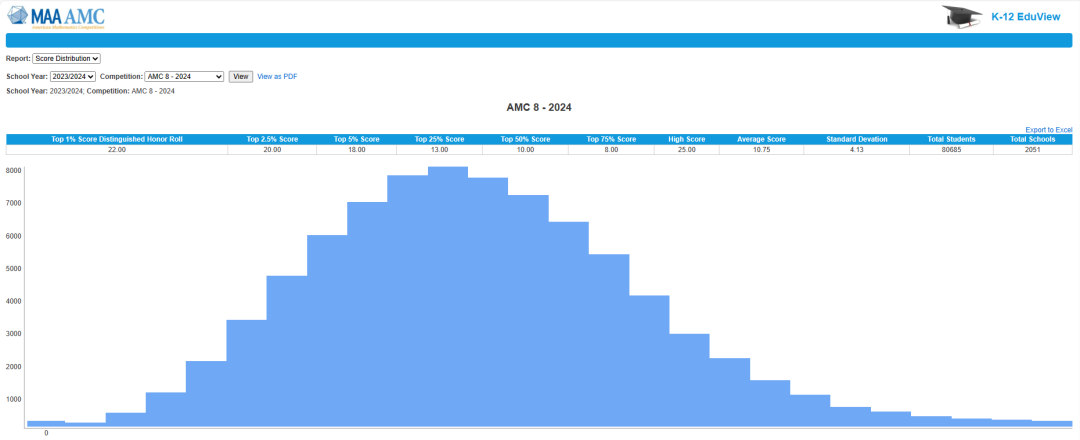Click the AMC 8 - 2024 chart heading
This screenshot has height=440, width=1080.
tap(539, 107)
